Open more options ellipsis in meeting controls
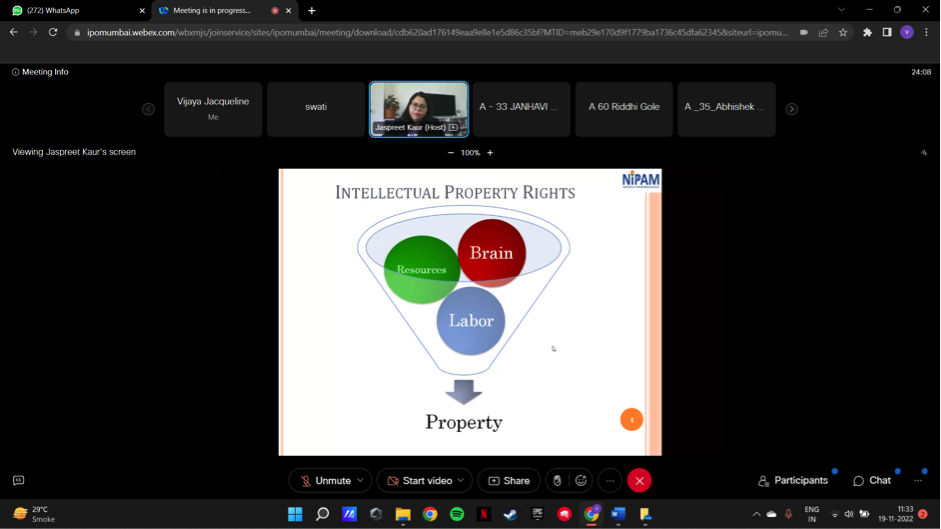This screenshot has width=941, height=529. click(x=610, y=481)
